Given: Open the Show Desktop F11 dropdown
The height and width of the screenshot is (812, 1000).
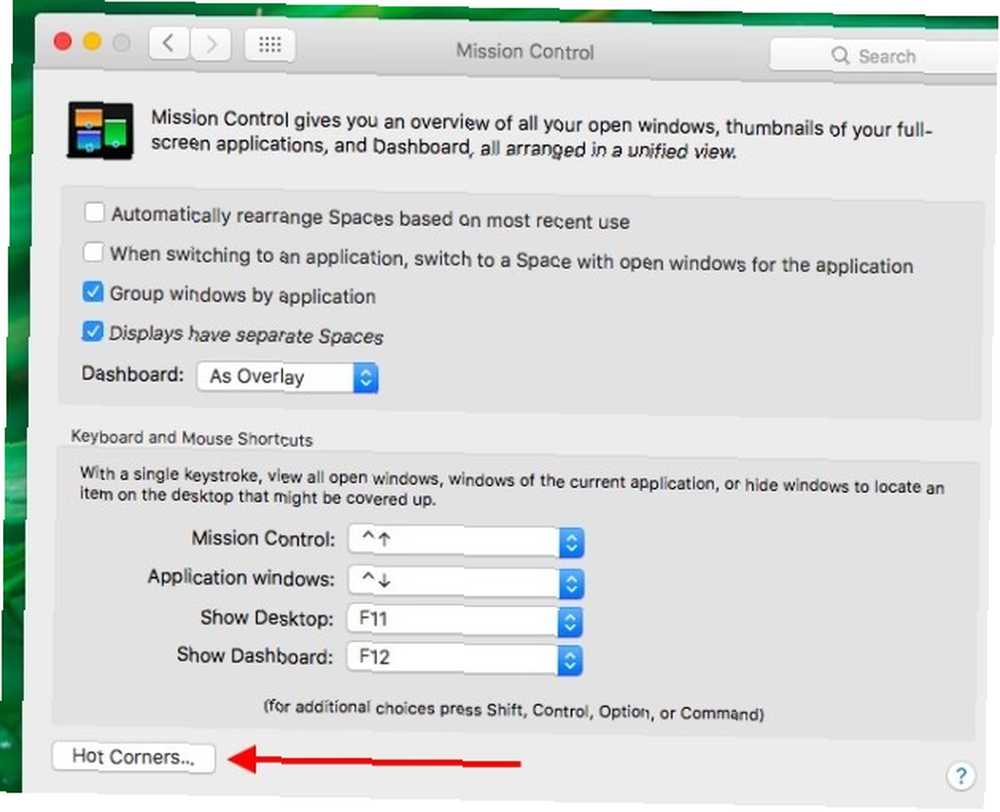Looking at the screenshot, I should click(465, 620).
